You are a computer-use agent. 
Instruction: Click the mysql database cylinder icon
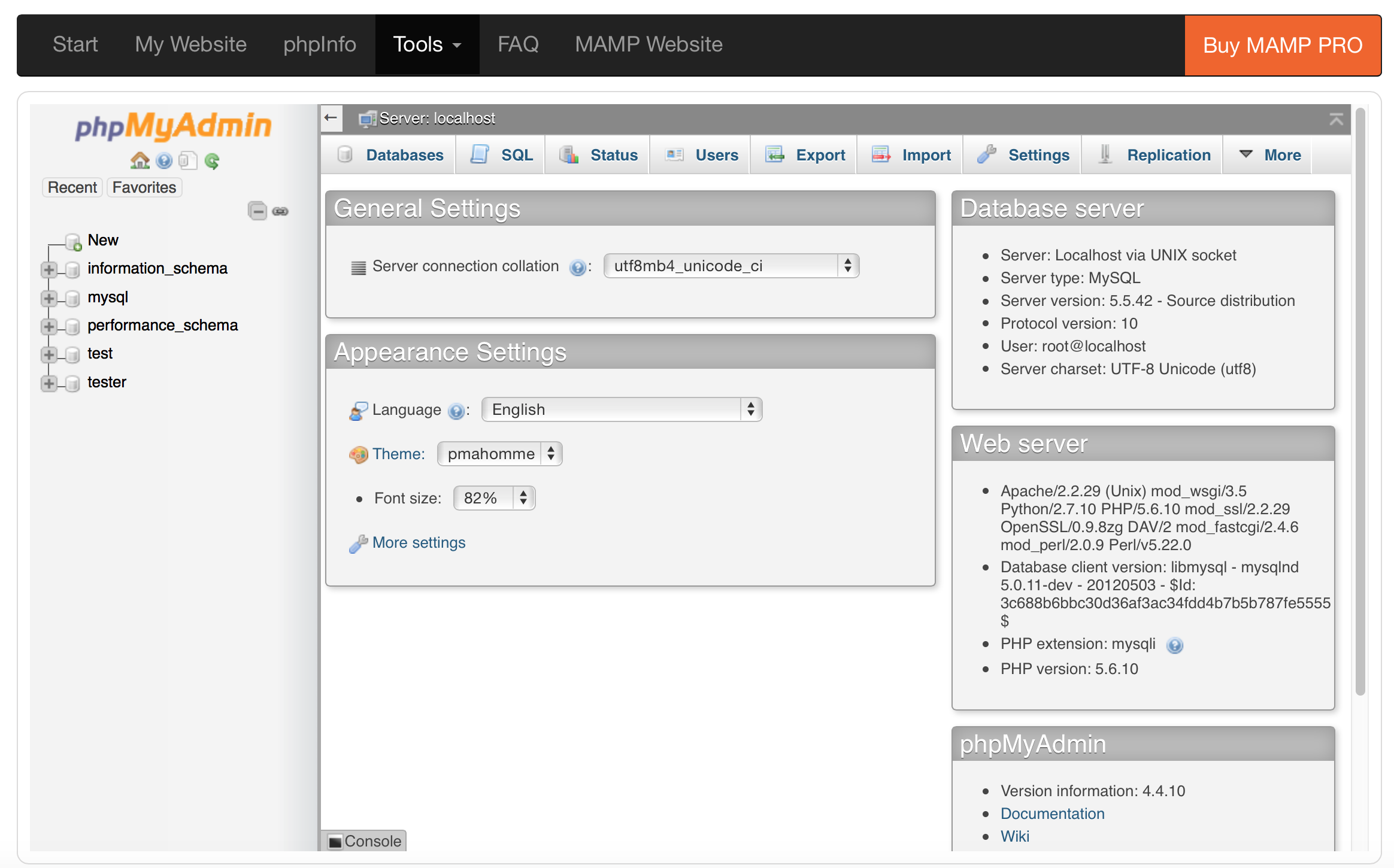tap(72, 298)
